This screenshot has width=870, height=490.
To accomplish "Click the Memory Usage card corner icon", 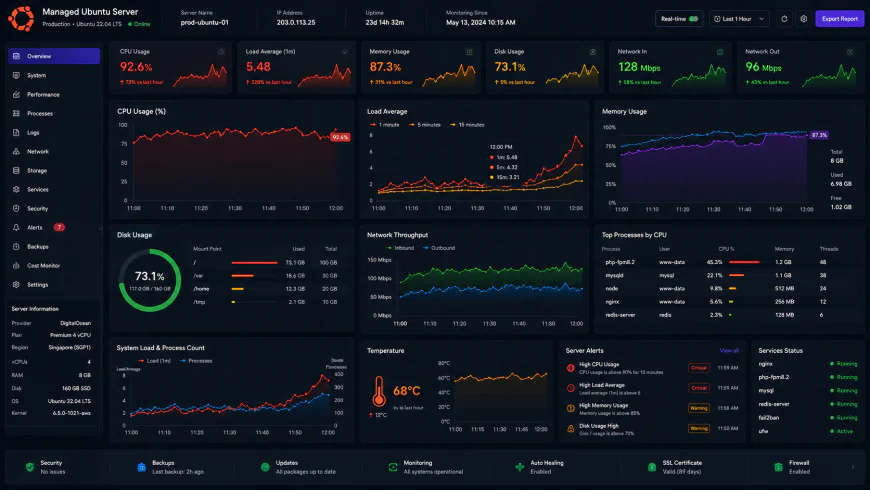I will [469, 52].
